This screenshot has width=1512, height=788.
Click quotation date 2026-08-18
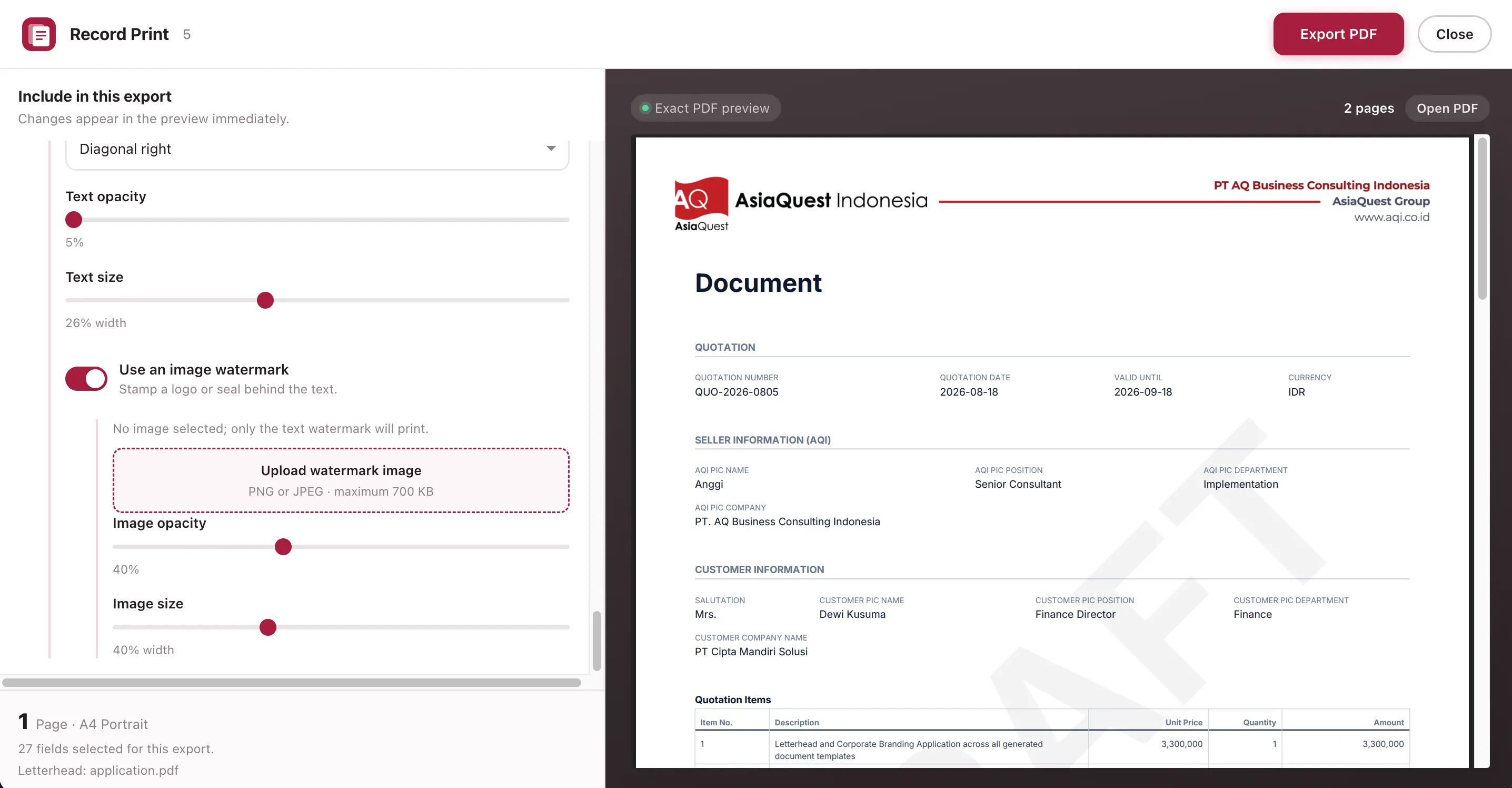[969, 392]
